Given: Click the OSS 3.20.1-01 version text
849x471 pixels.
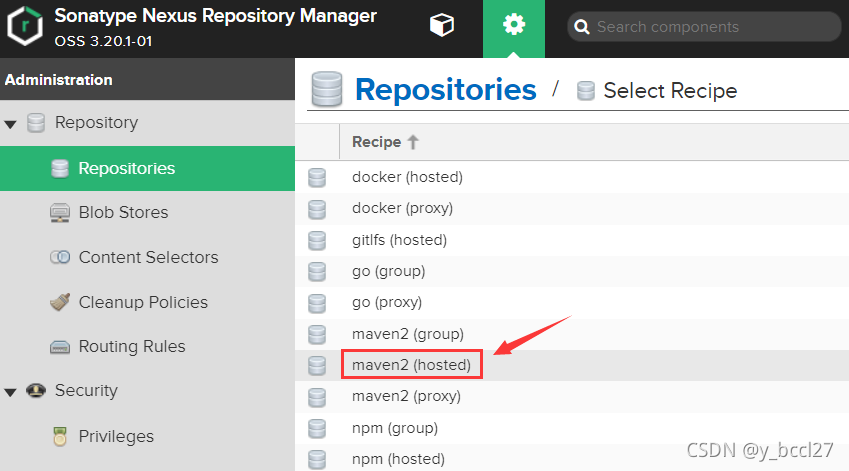Looking at the screenshot, I should [103, 41].
